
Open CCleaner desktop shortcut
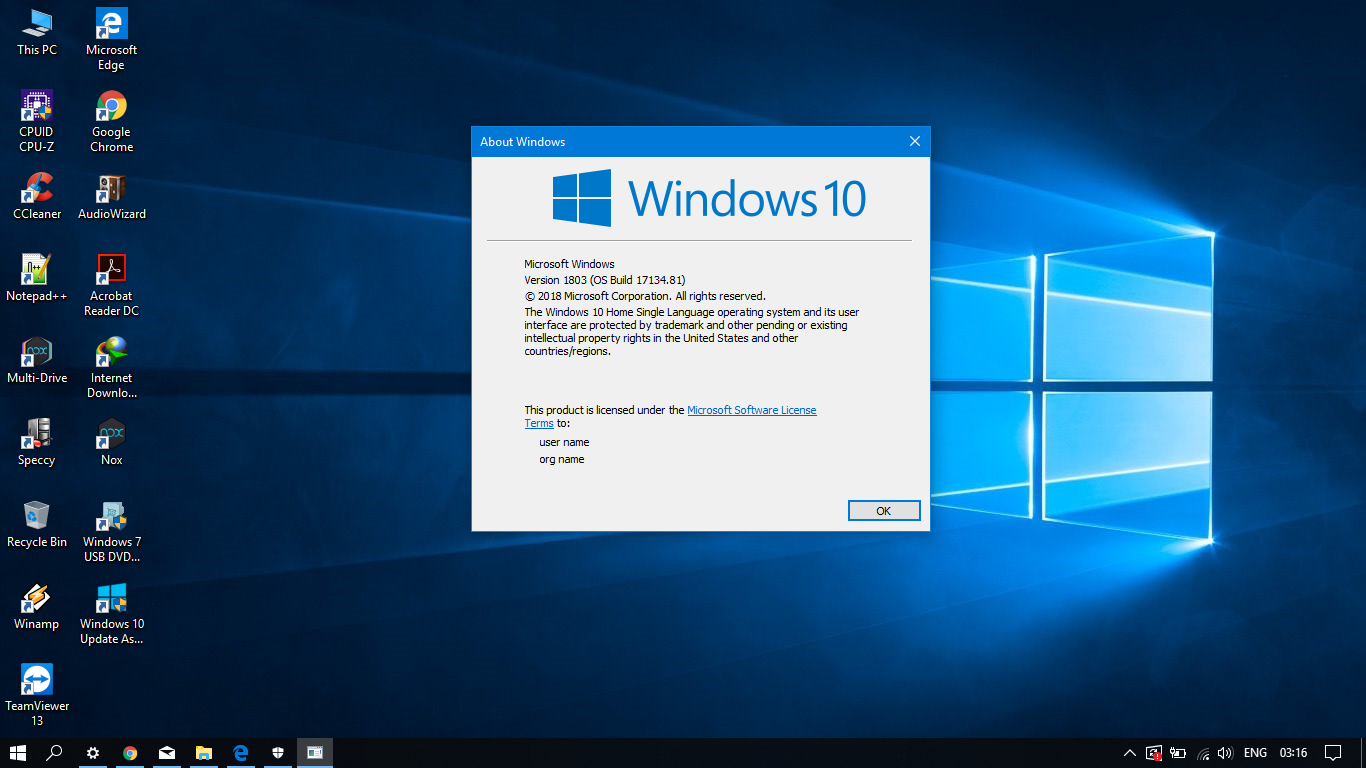[37, 196]
